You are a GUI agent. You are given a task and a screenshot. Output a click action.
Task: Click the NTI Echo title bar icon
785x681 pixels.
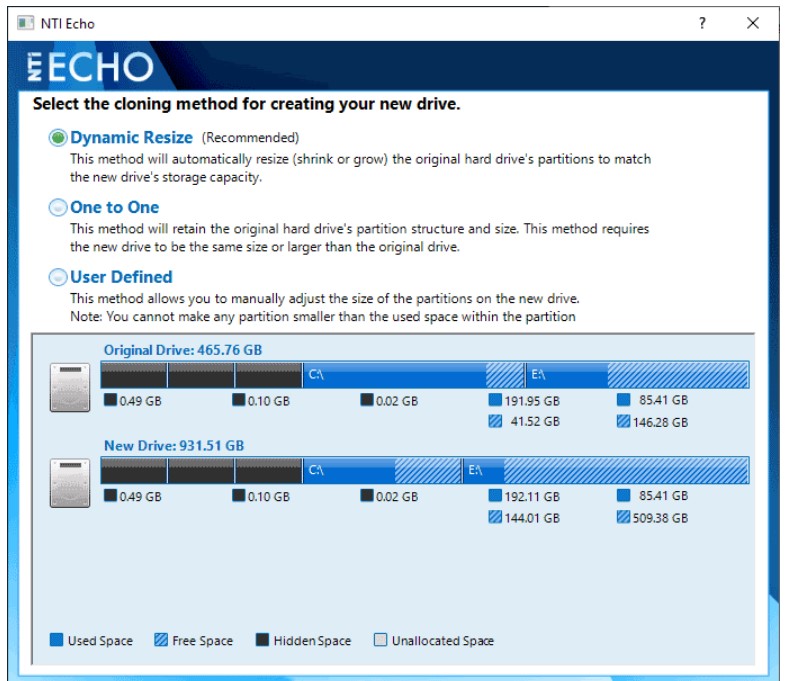click(25, 23)
